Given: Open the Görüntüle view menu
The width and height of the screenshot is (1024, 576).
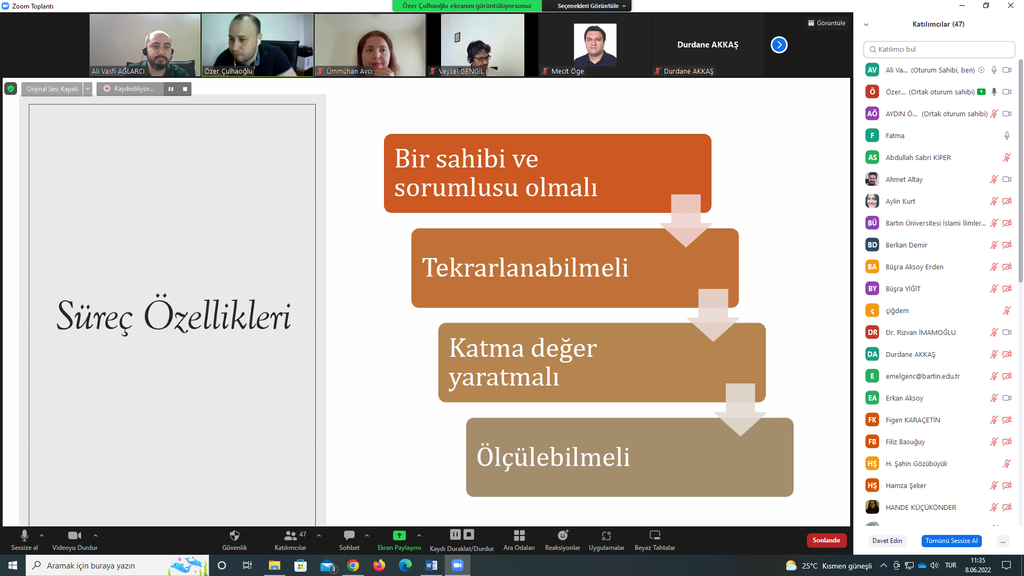Looking at the screenshot, I should click(826, 23).
